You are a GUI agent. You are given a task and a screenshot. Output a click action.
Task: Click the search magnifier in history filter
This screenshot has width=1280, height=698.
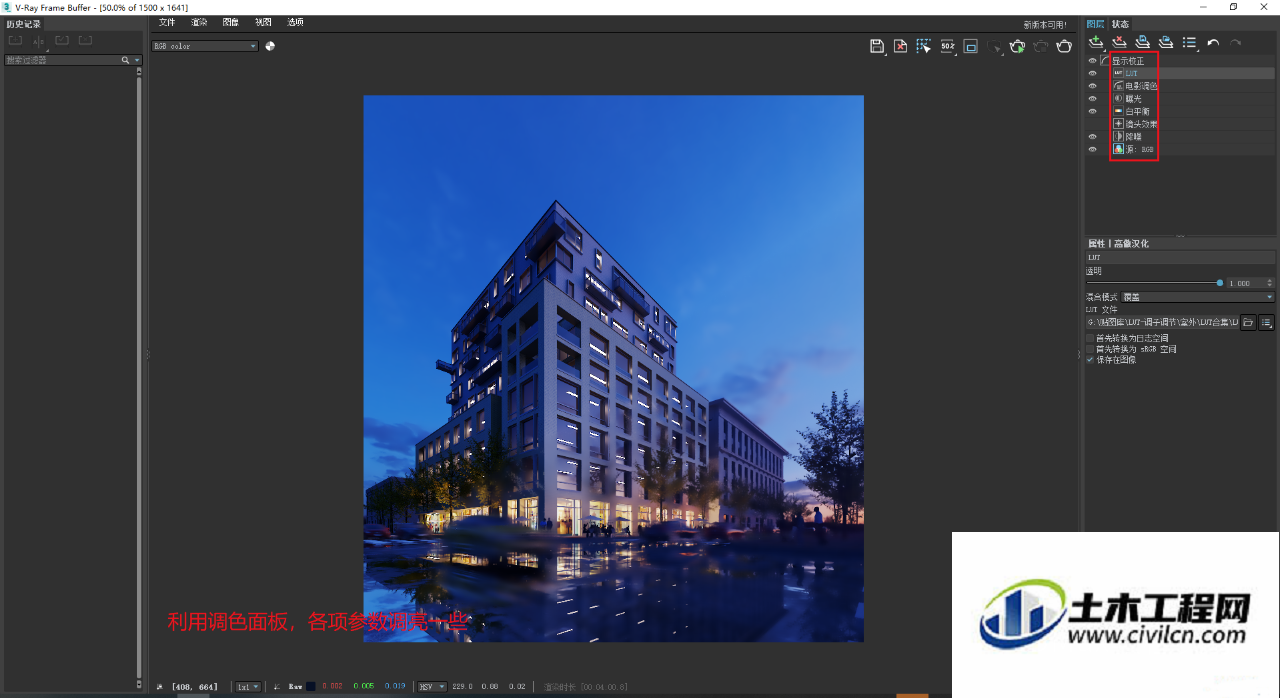pyautogui.click(x=125, y=60)
